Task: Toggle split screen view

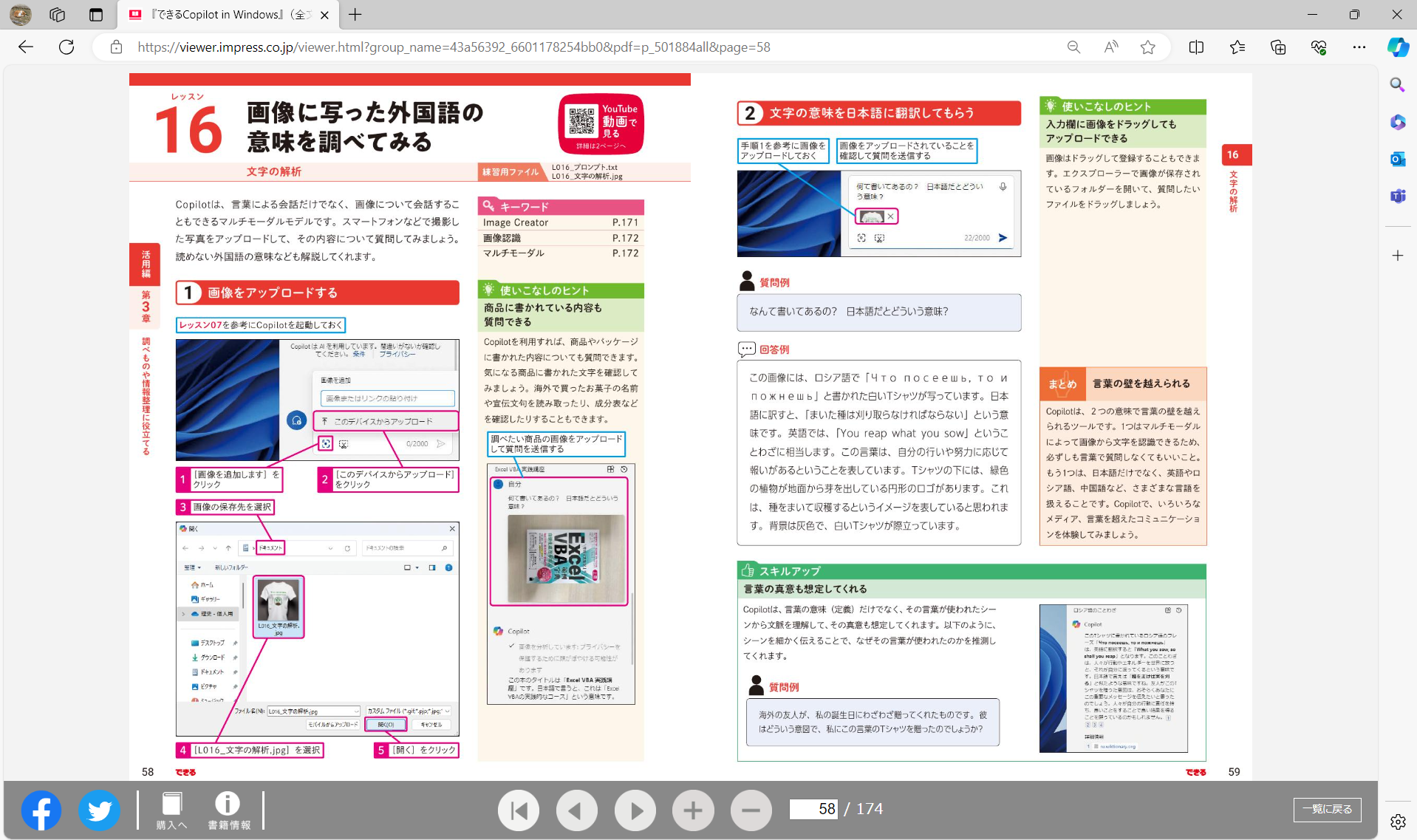Action: pos(1195,47)
